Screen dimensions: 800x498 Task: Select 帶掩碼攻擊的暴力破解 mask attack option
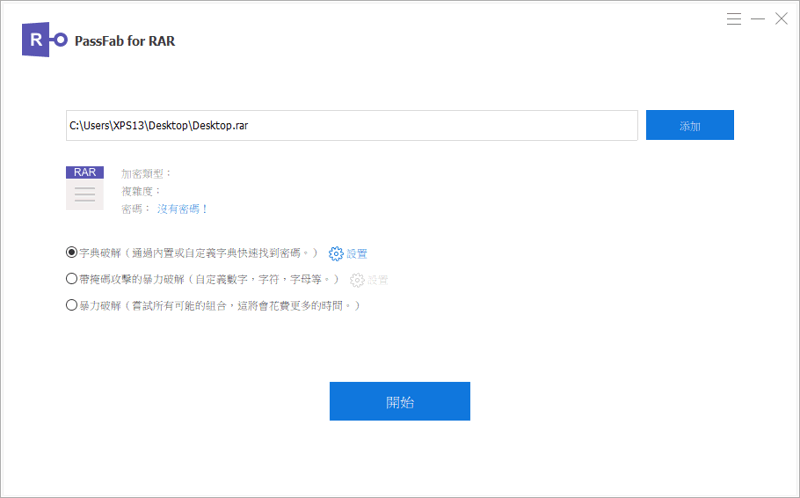pyautogui.click(x=71, y=279)
